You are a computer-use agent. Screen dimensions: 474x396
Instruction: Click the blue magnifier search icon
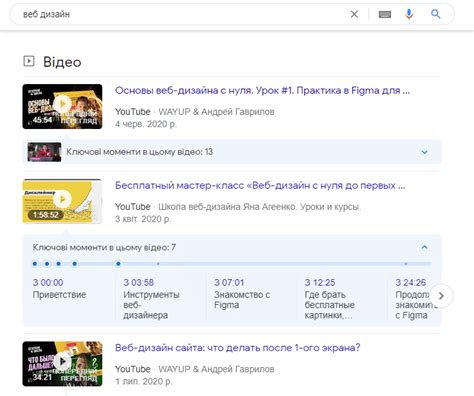[x=435, y=14]
